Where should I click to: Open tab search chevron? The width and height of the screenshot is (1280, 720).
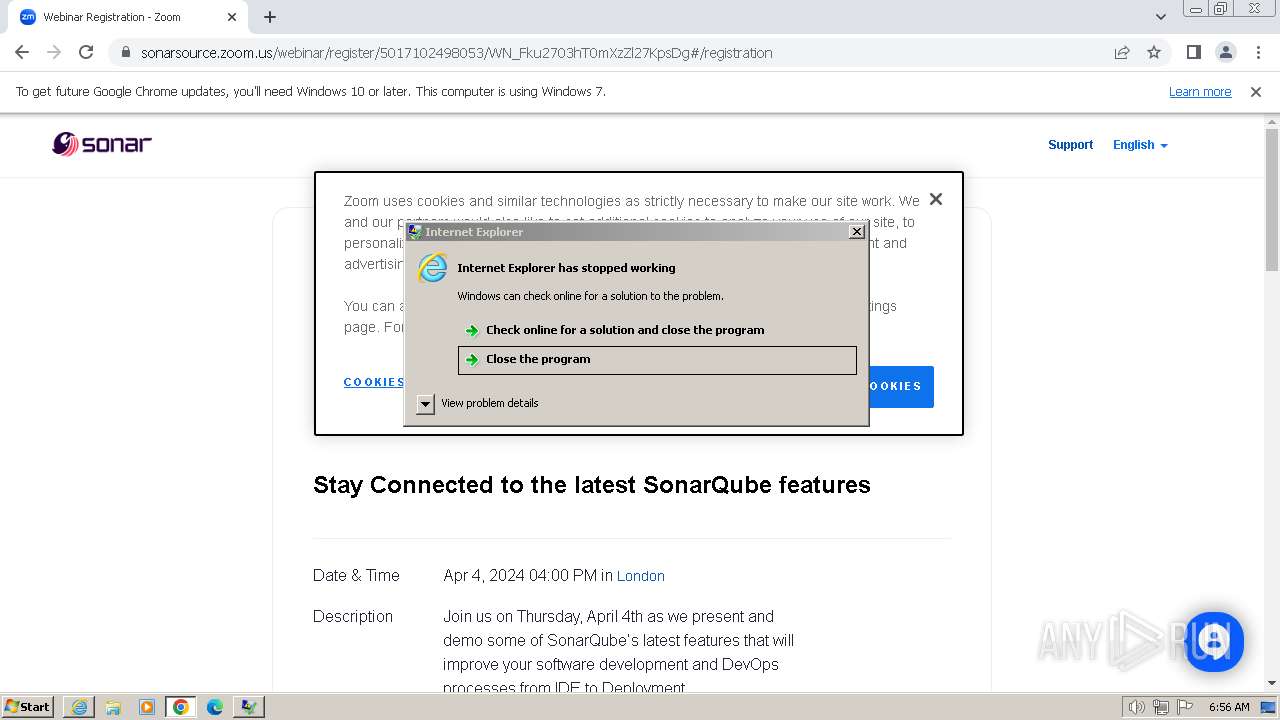click(x=1160, y=17)
